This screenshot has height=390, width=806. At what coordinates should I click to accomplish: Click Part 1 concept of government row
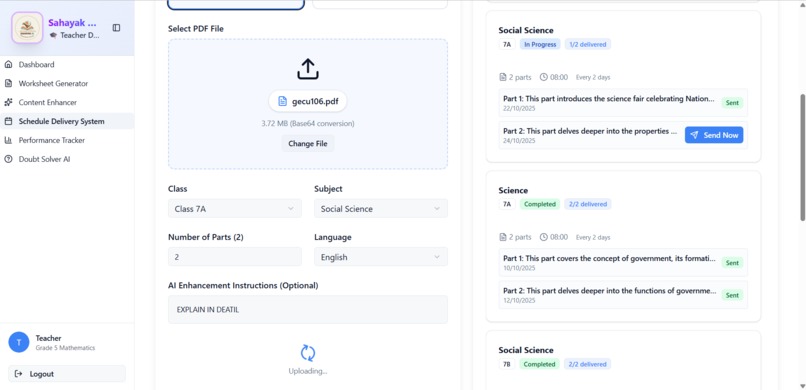click(623, 263)
